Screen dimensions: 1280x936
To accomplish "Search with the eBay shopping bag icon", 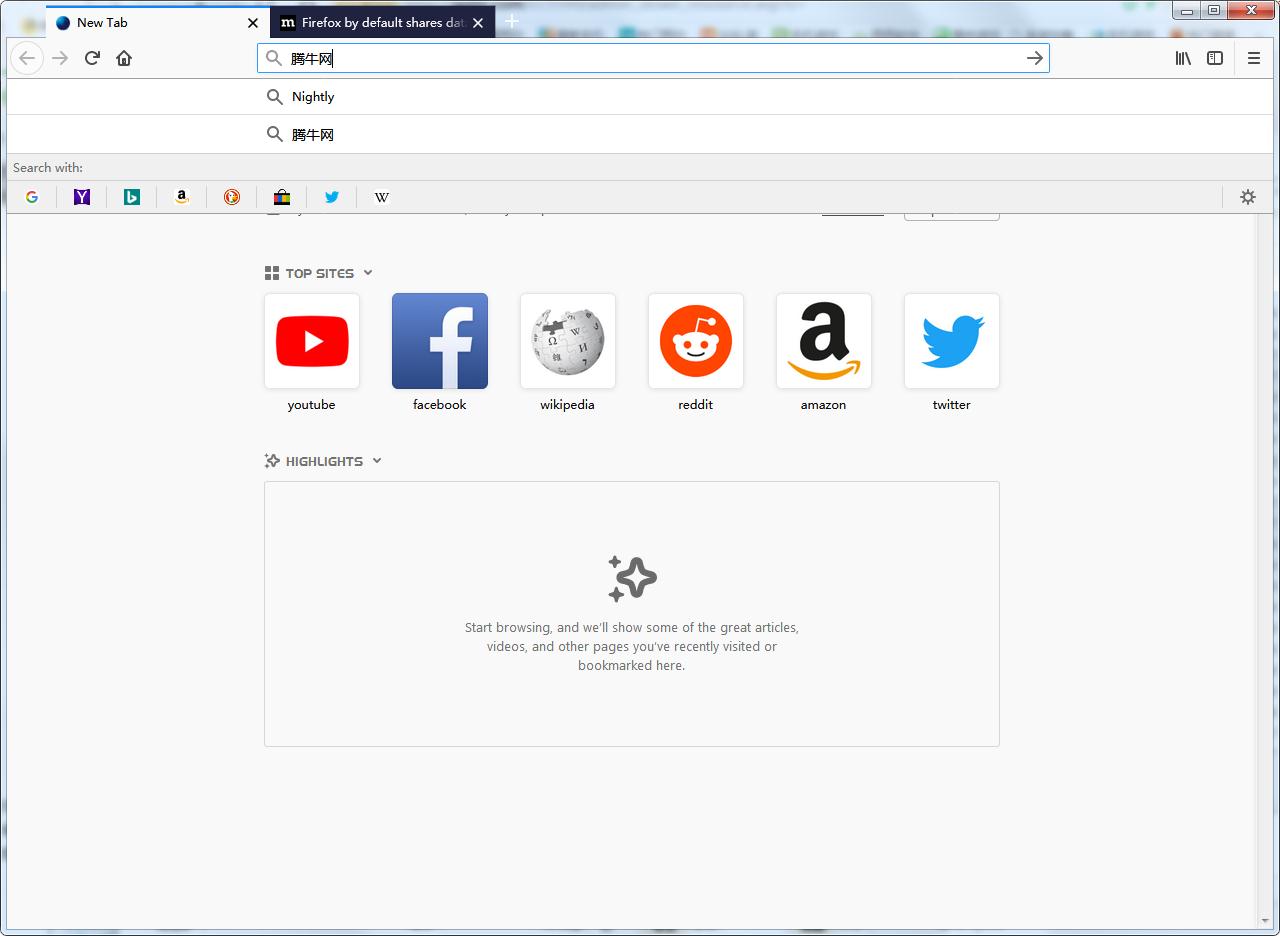I will pyautogui.click(x=282, y=197).
